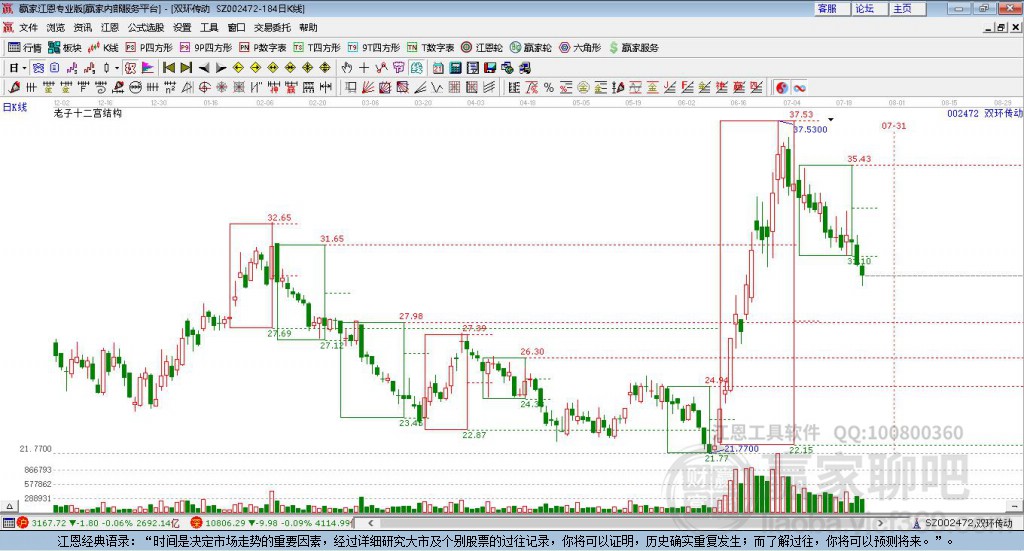
Task: Open the 工具 menu
Action: (x=209, y=27)
